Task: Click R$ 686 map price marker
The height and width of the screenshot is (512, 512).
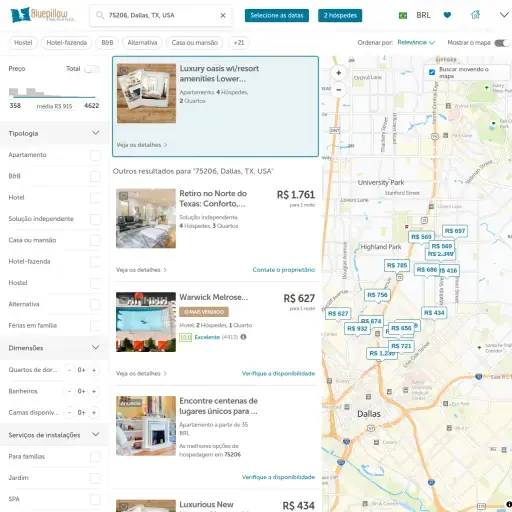Action: pos(426,270)
